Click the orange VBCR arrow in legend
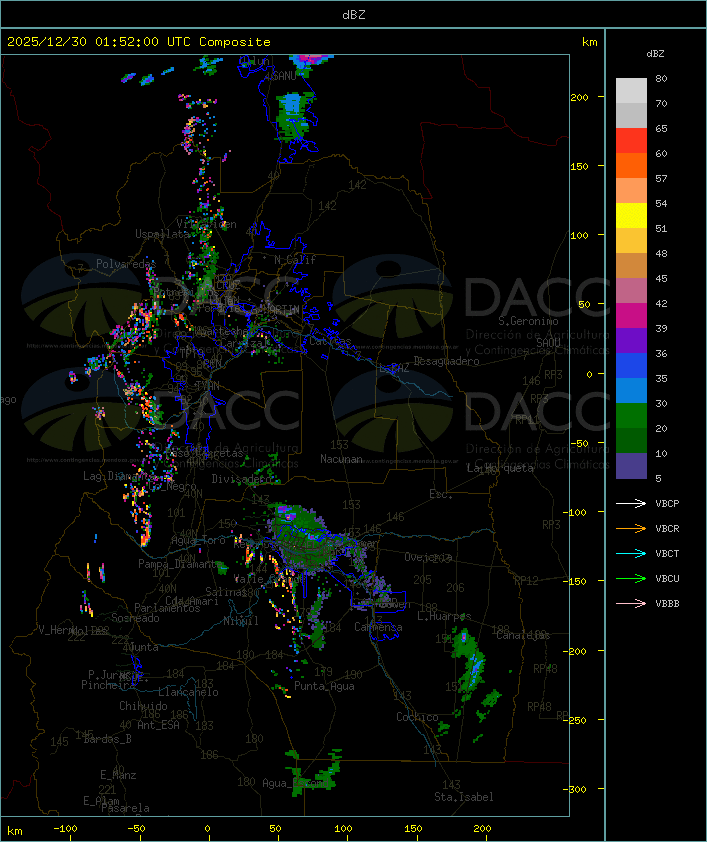The image size is (707, 842). (x=631, y=528)
